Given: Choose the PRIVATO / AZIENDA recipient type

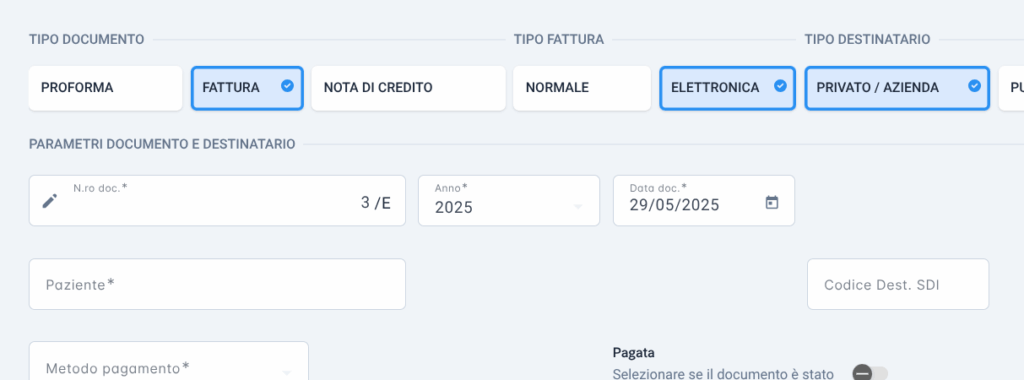Looking at the screenshot, I should point(897,87).
